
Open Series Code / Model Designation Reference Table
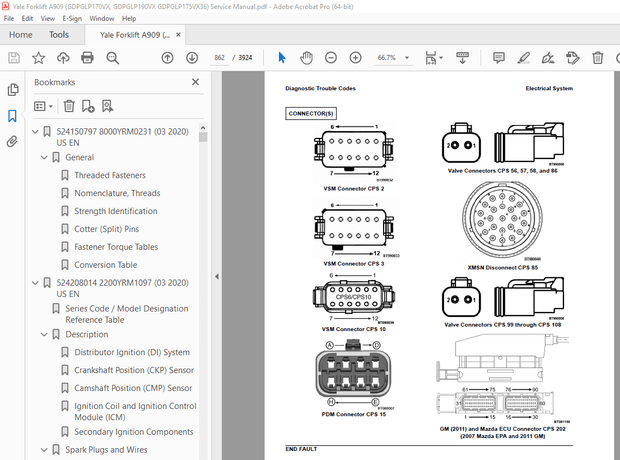(x=127, y=314)
